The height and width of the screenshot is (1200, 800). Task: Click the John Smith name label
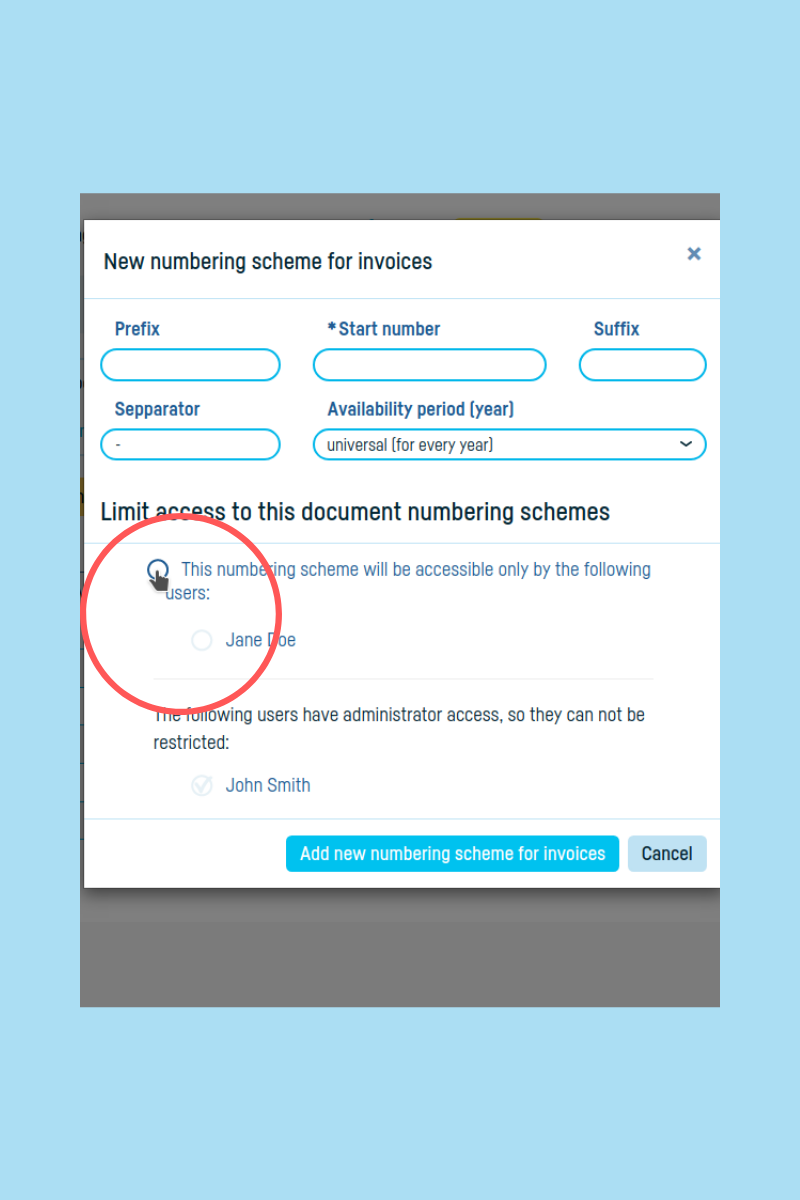(x=268, y=785)
